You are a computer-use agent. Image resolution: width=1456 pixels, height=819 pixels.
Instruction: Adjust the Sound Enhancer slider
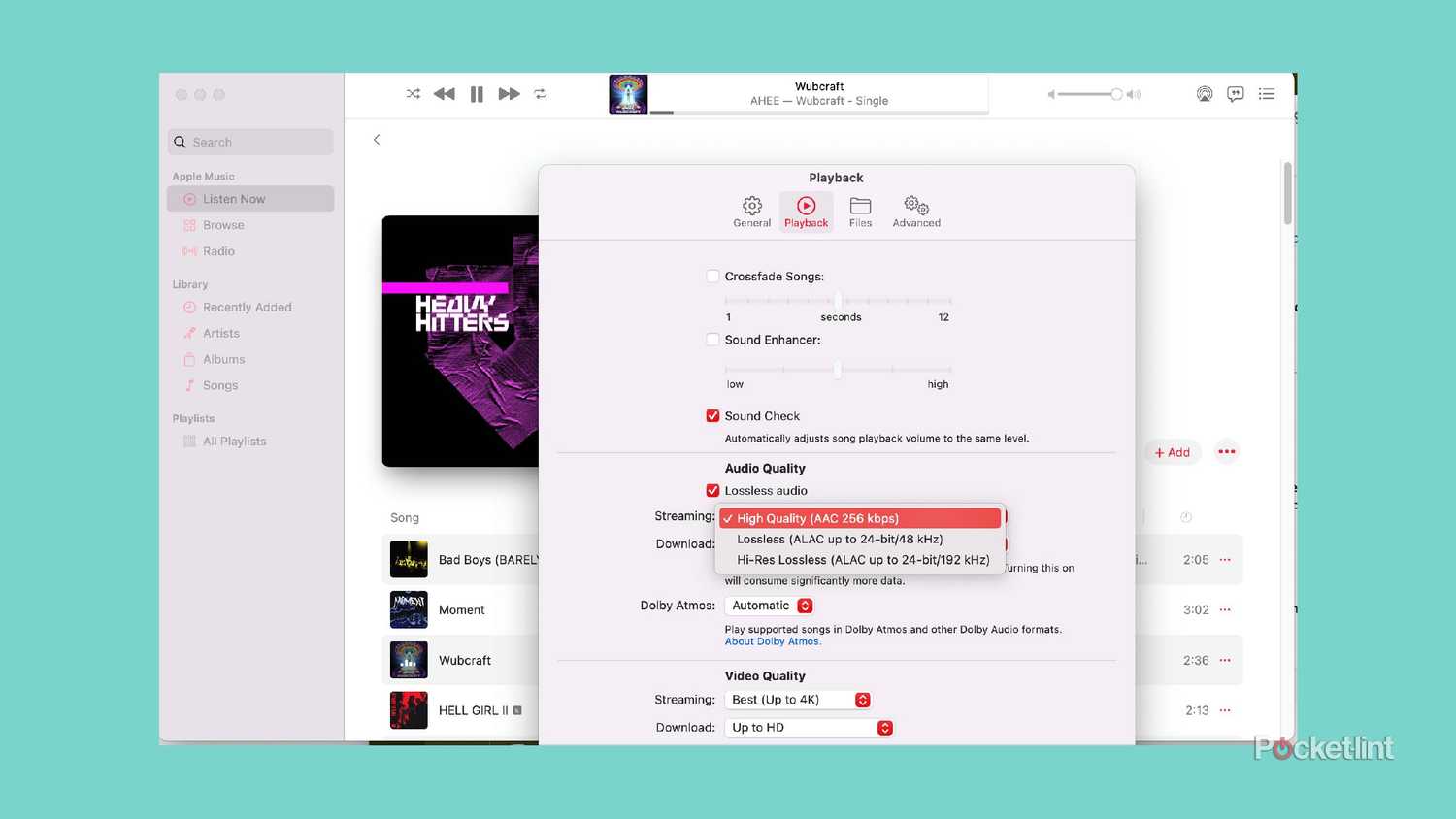837,370
